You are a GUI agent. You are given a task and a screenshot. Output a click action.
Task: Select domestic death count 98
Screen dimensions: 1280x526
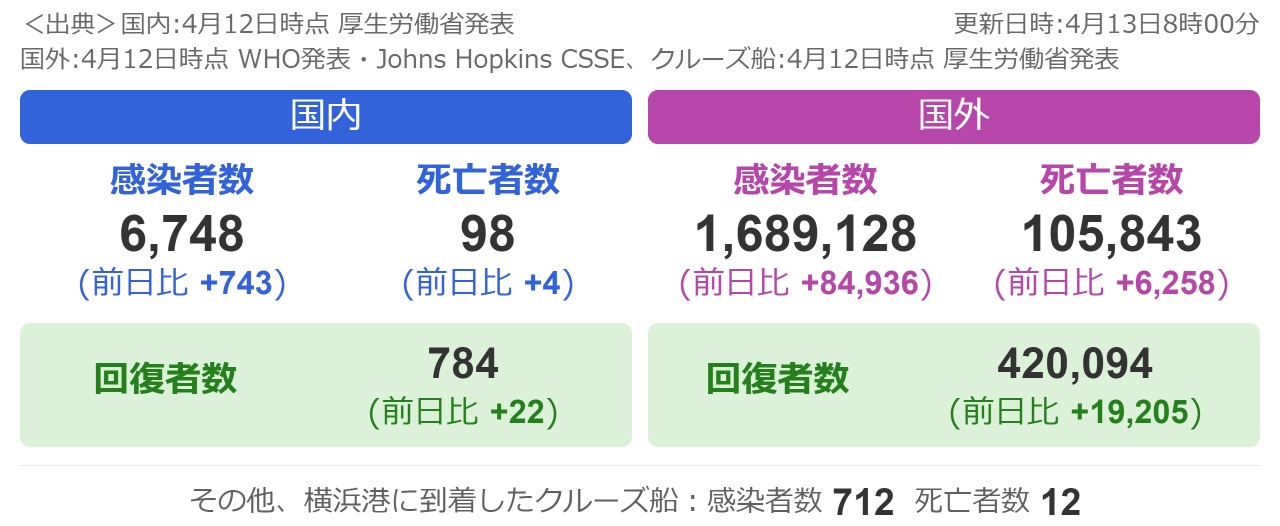pyautogui.click(x=488, y=235)
